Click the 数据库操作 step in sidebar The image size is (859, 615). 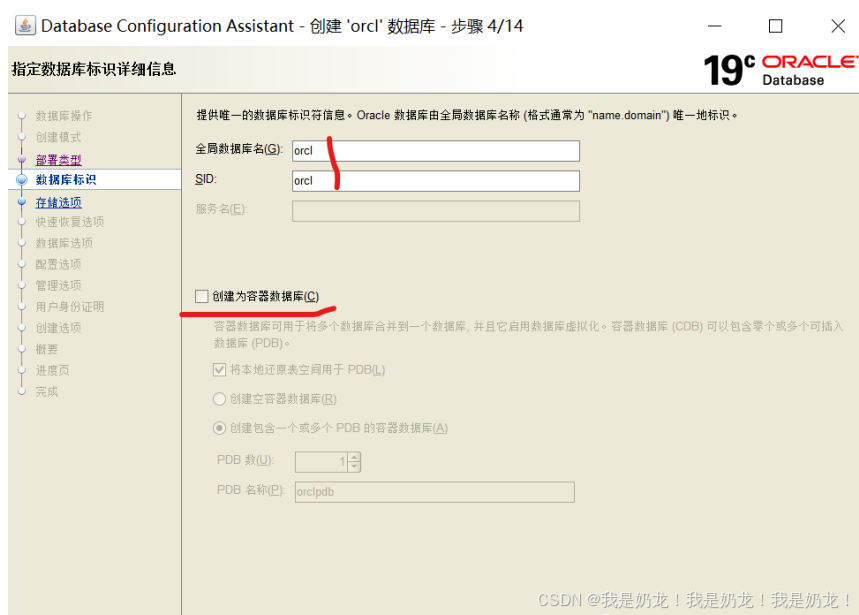[x=64, y=116]
